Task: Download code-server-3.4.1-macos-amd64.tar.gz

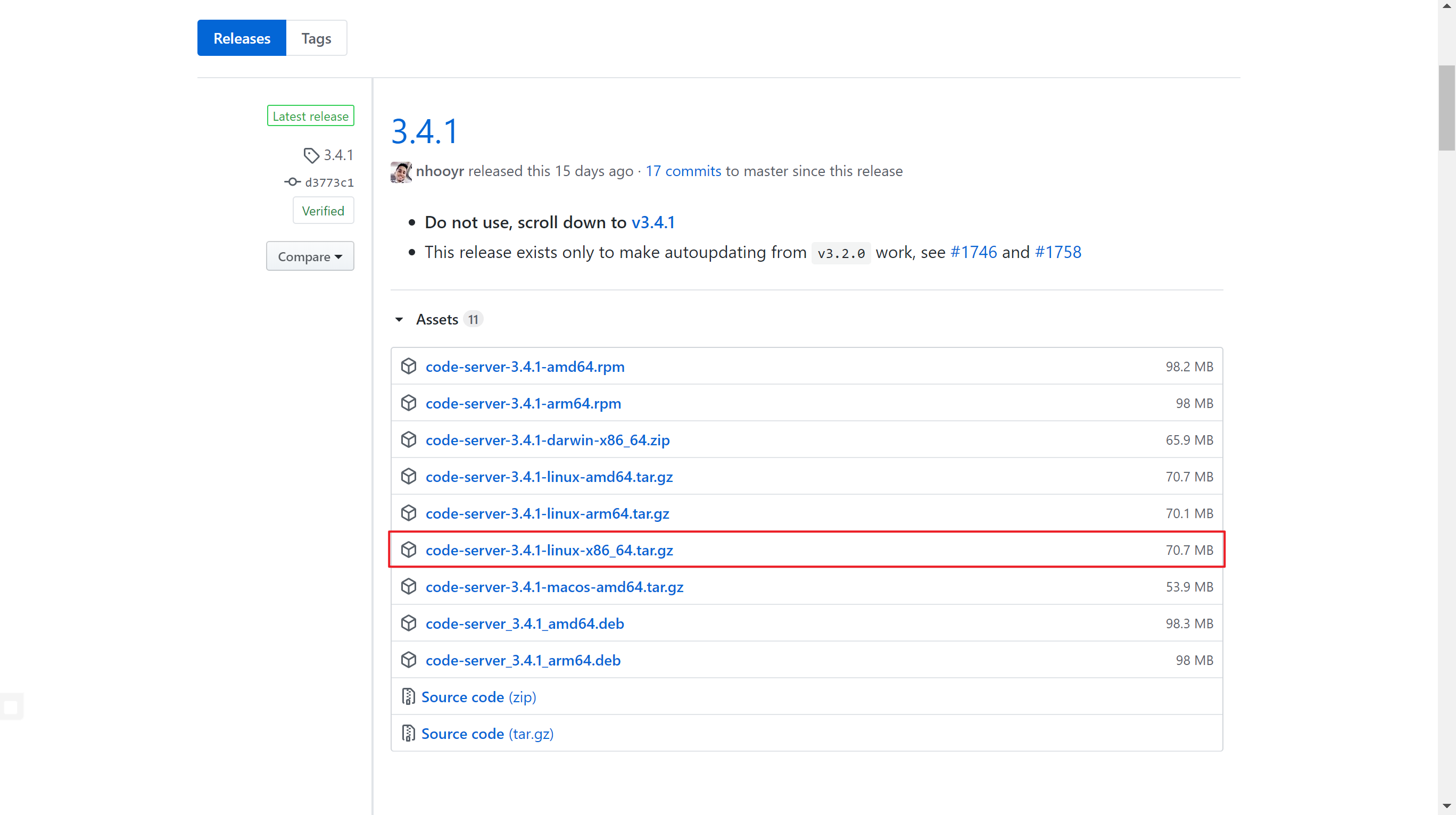Action: click(x=554, y=587)
